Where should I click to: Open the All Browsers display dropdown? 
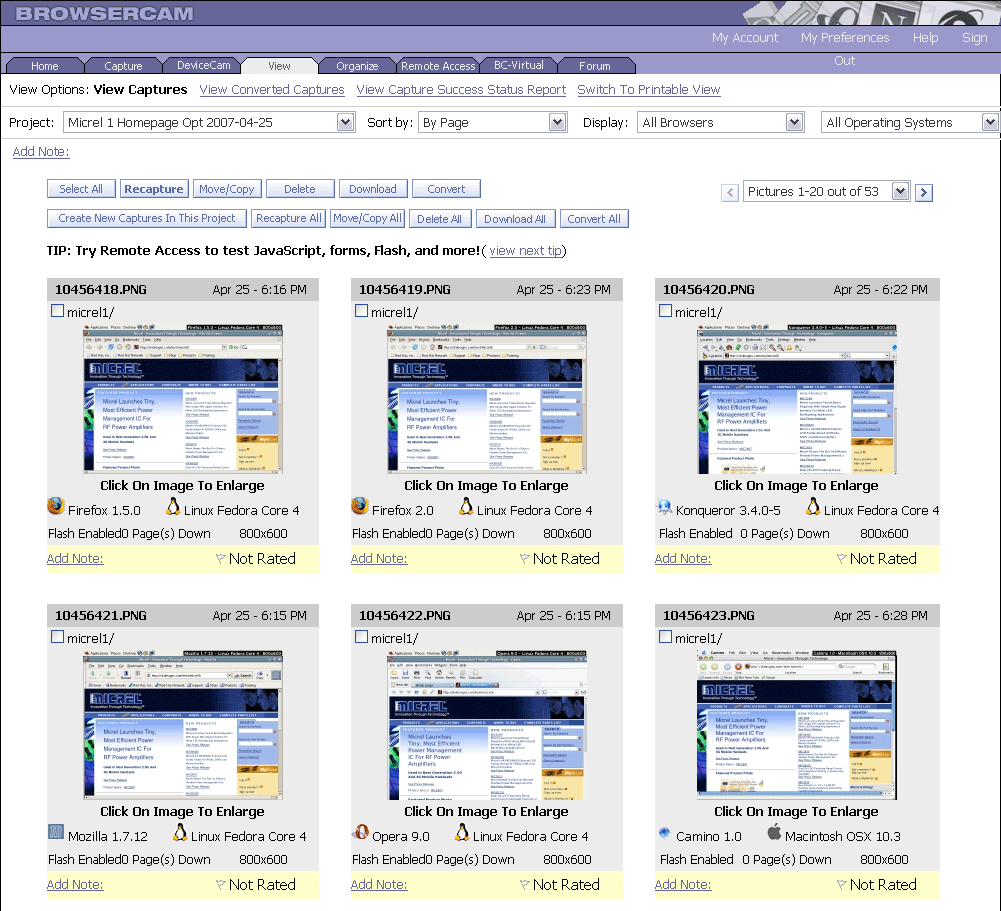coord(794,123)
